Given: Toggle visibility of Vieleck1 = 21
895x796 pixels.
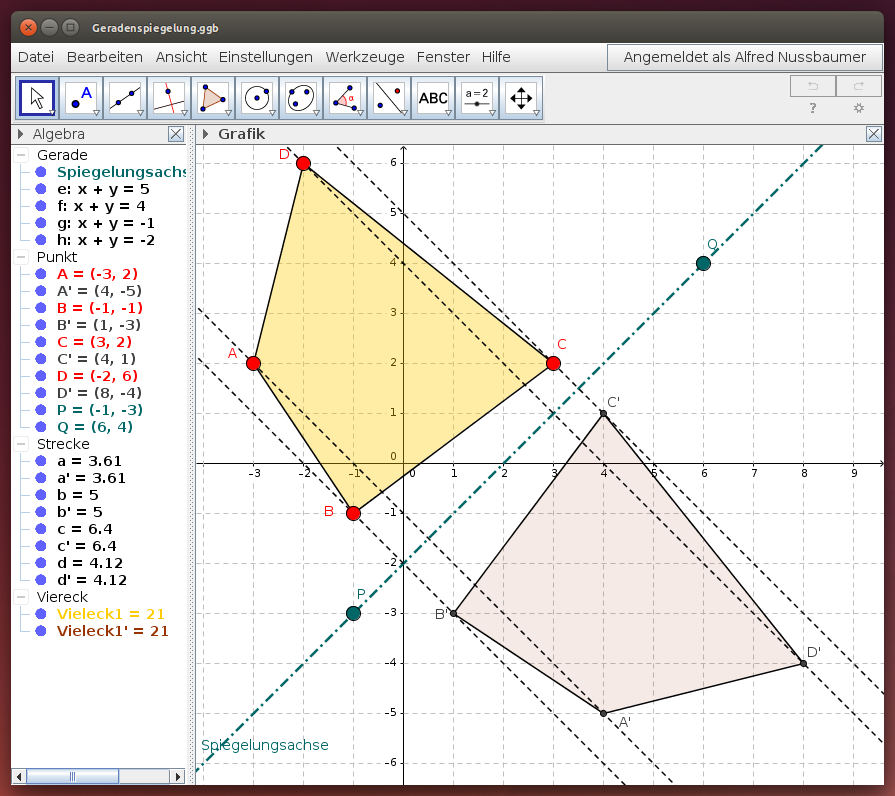Looking at the screenshot, I should (41, 614).
